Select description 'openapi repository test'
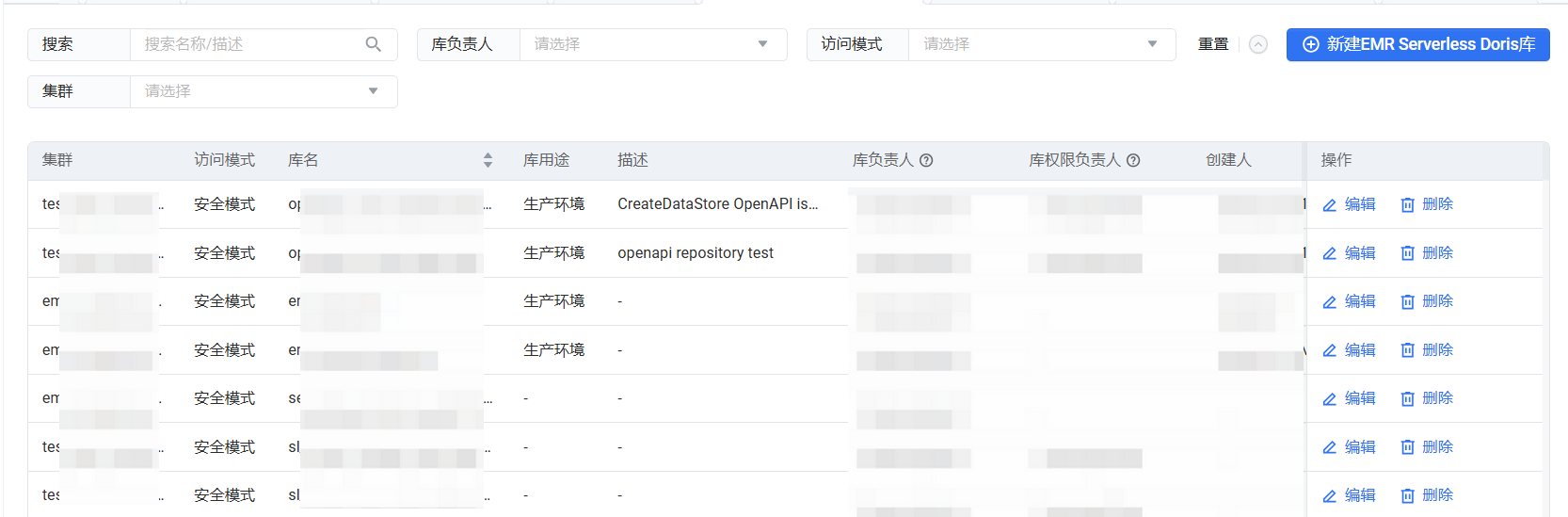Viewport: 1568px width, 517px height. click(696, 253)
